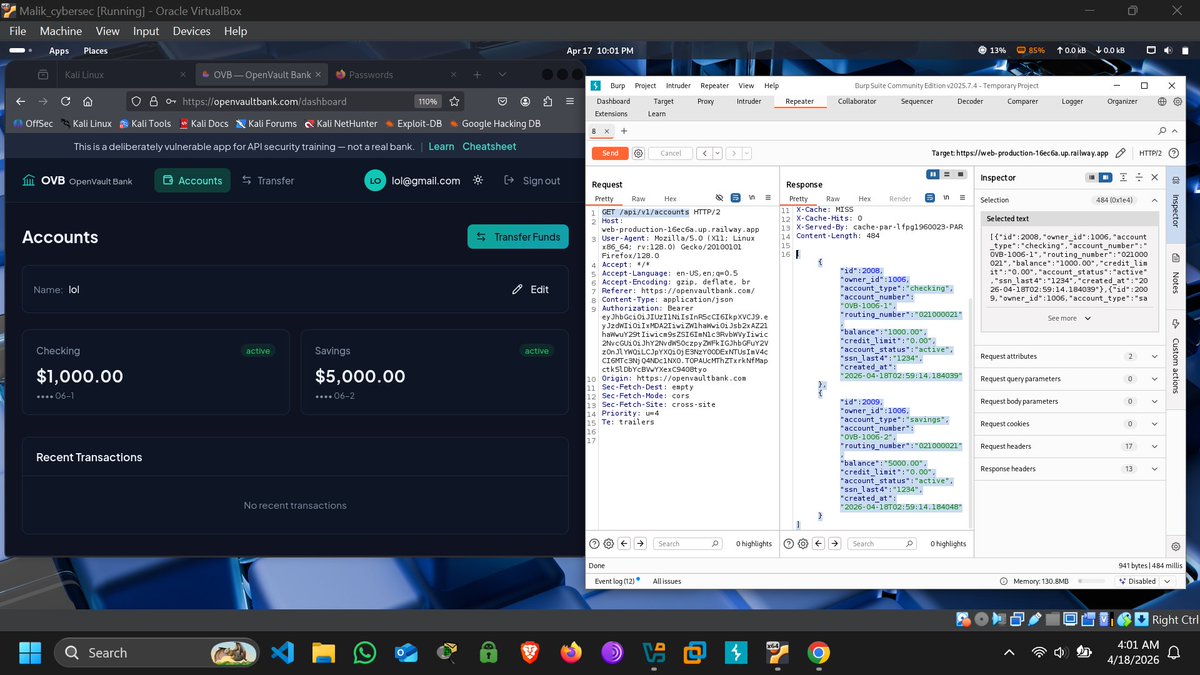Toggle Request pretty-print blue icon
The height and width of the screenshot is (675, 1200).
[735, 198]
